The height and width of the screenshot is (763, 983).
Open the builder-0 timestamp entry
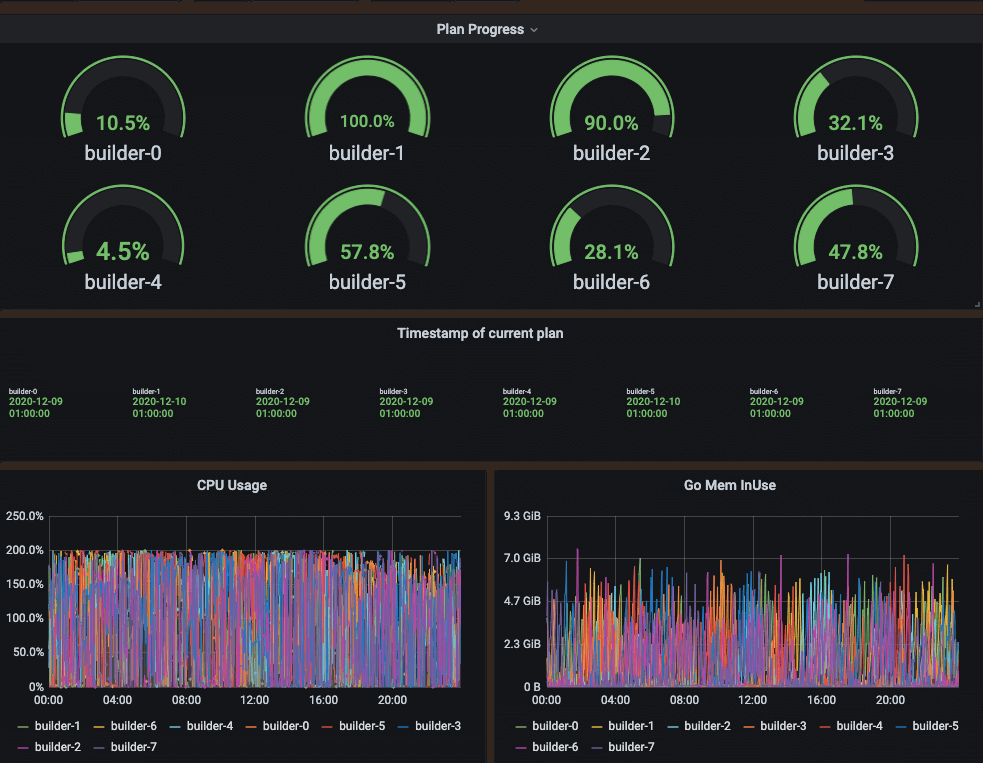point(31,401)
